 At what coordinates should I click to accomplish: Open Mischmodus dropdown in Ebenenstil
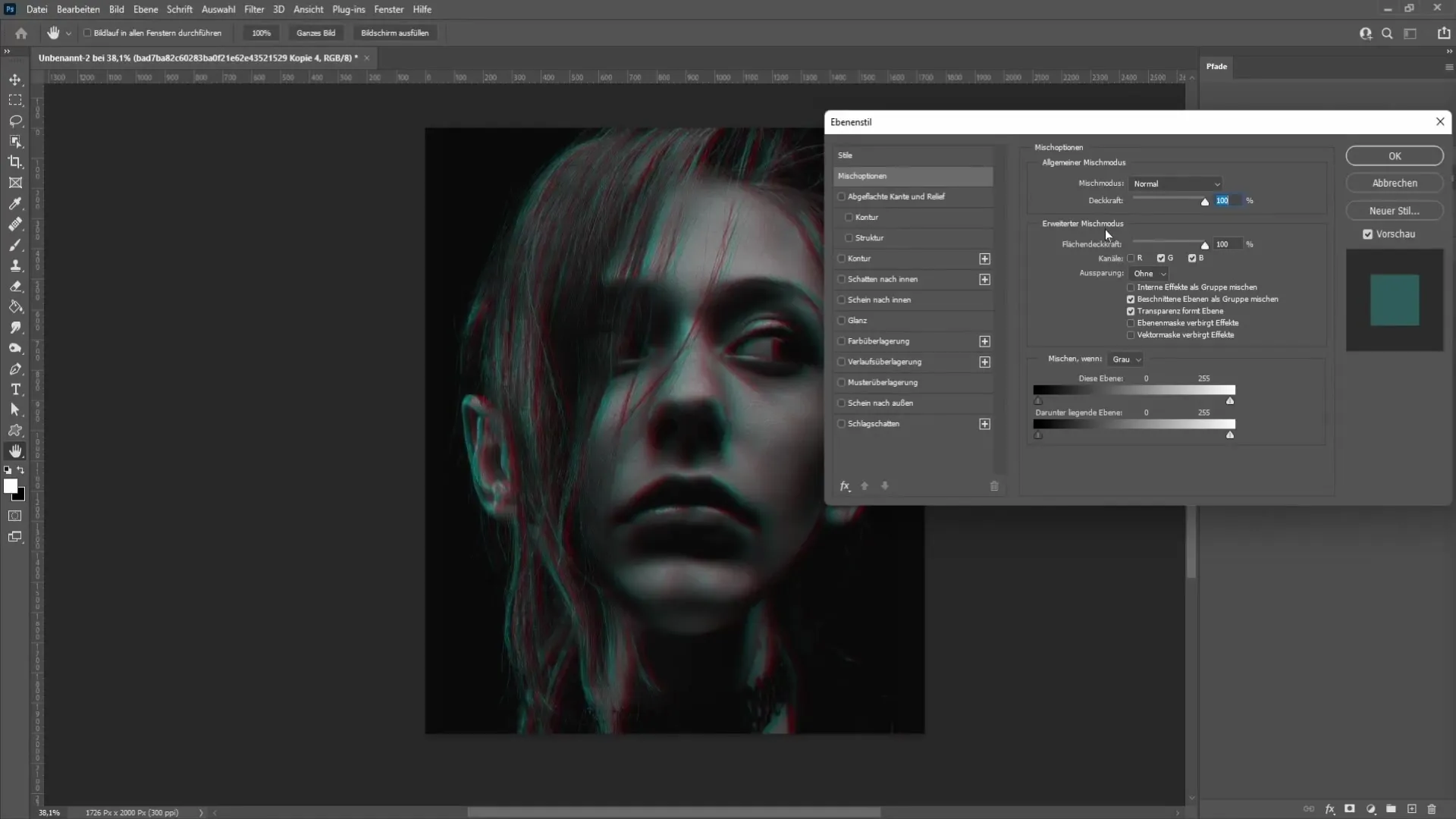point(1175,183)
